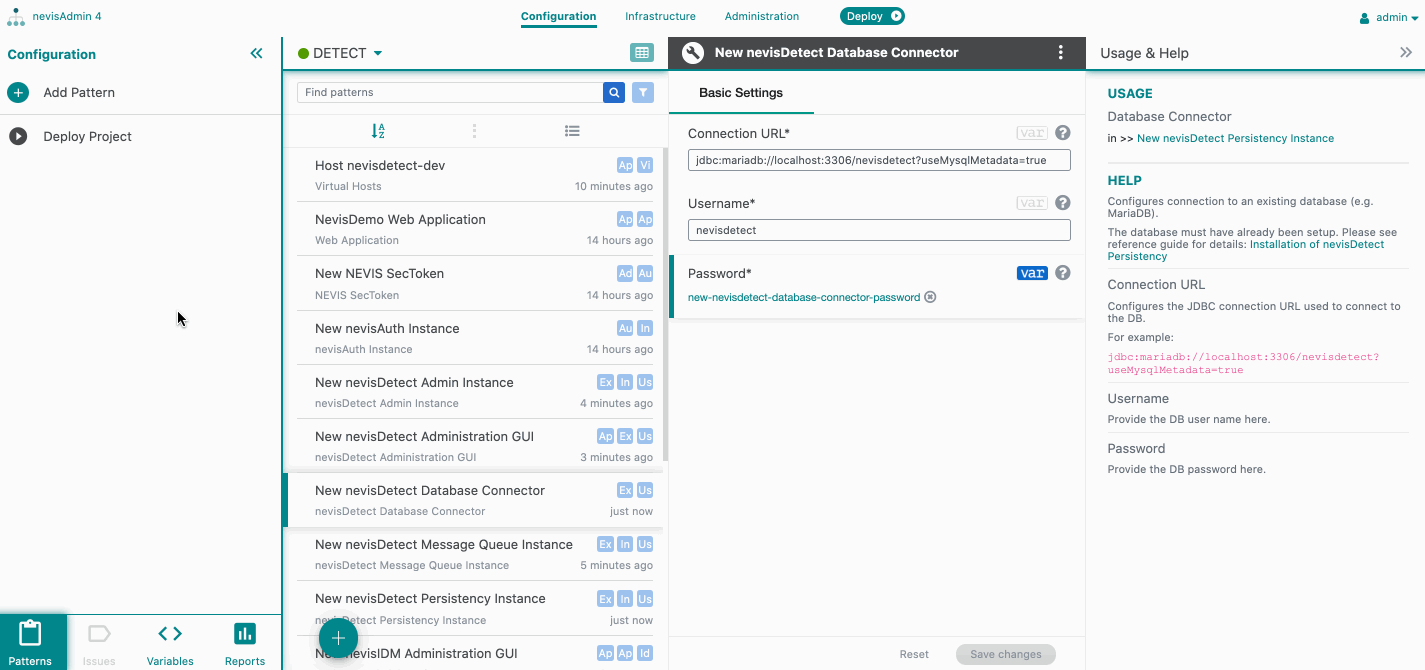Screen dimensions: 1425x670
Task: Open help for Connection URL
Action: pos(1063,133)
